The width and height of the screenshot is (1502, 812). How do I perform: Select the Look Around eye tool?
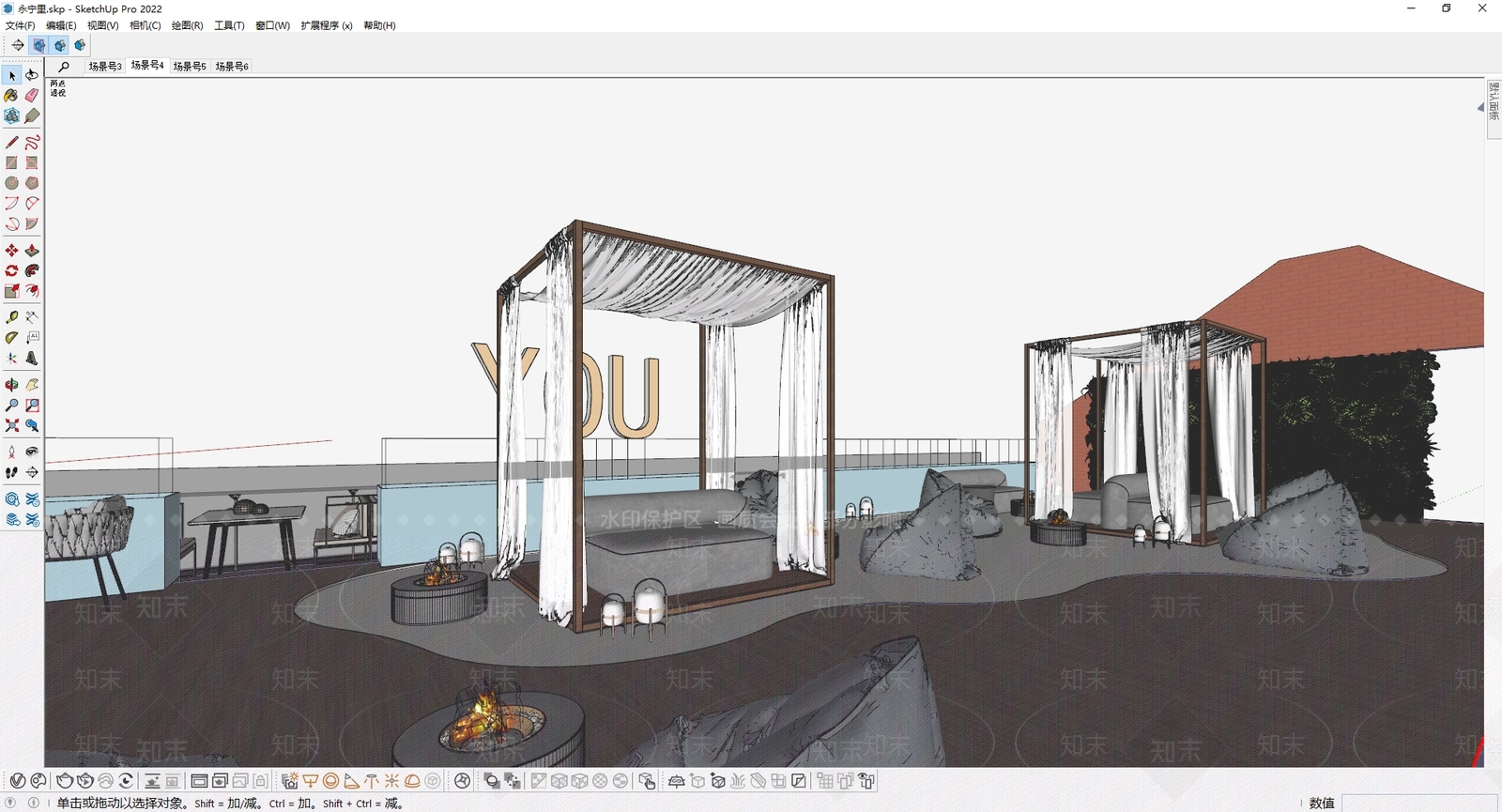coord(32,452)
